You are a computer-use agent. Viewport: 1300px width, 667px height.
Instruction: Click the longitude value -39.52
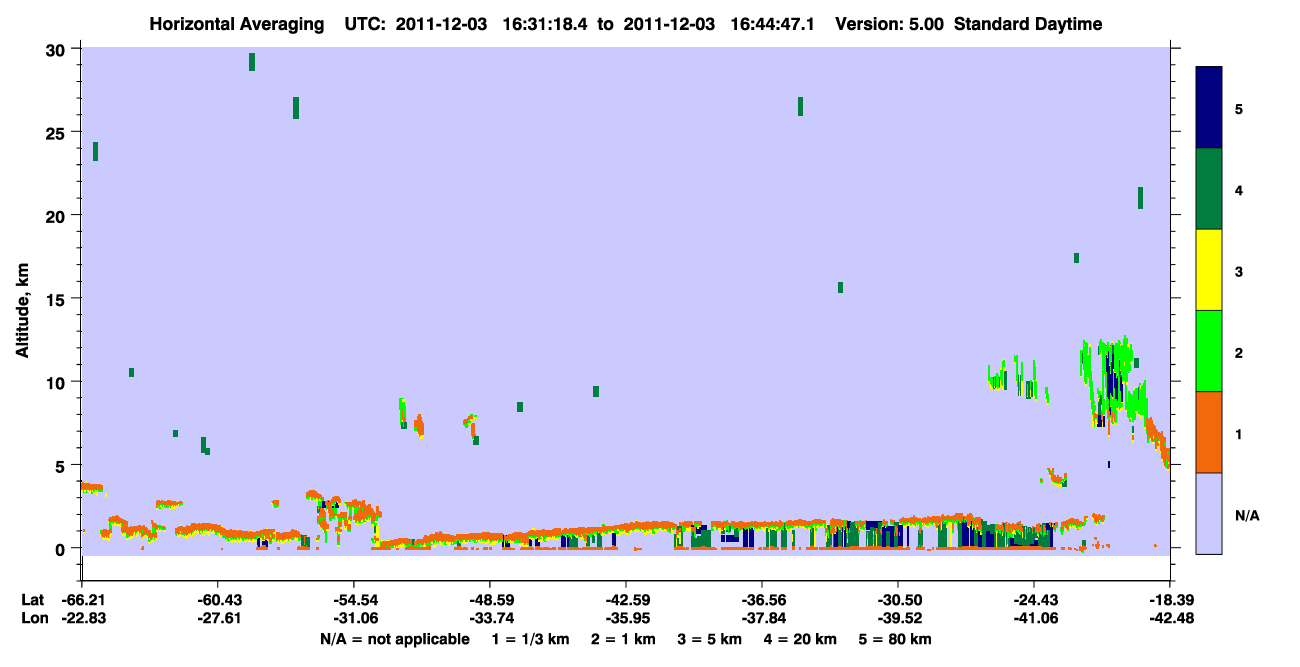coord(898,619)
